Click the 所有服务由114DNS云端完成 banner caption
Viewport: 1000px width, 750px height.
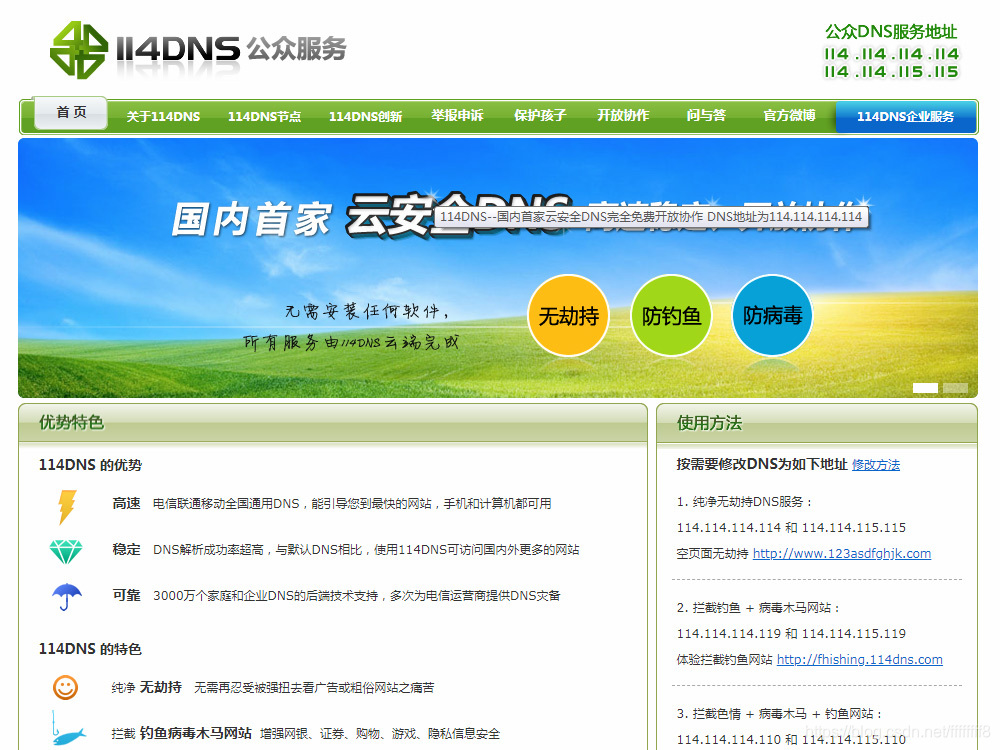351,342
